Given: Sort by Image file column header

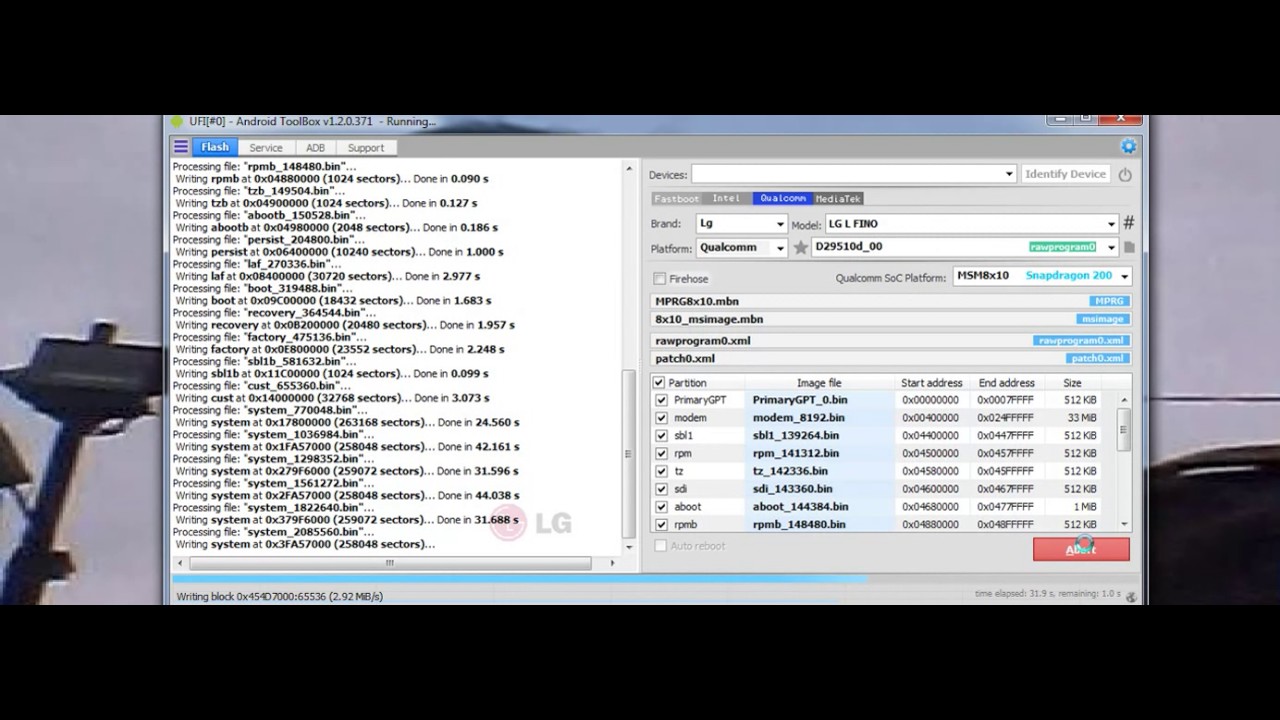Looking at the screenshot, I should point(819,383).
